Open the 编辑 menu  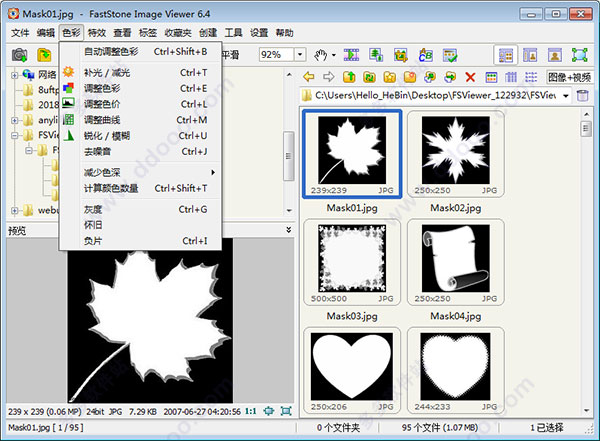46,33
